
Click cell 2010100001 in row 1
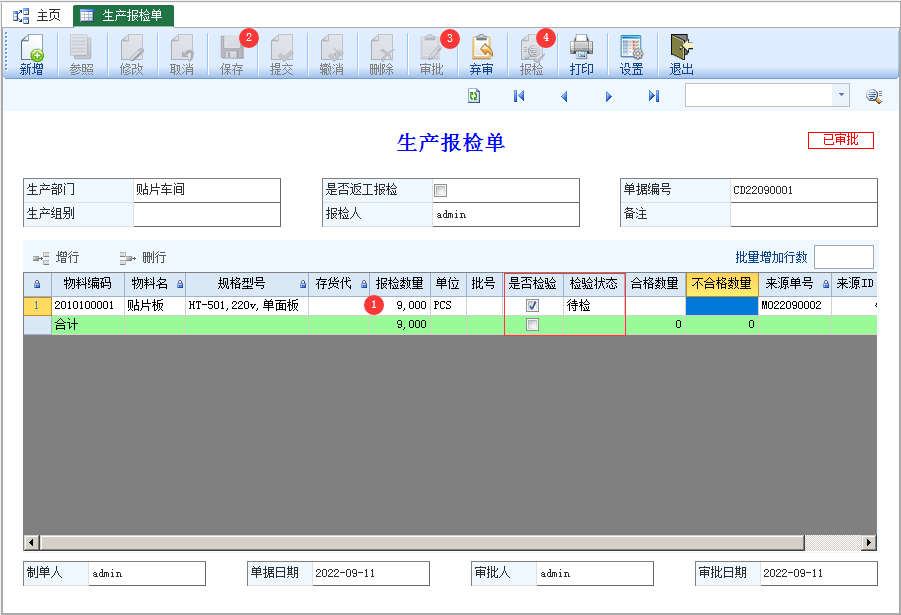88,306
